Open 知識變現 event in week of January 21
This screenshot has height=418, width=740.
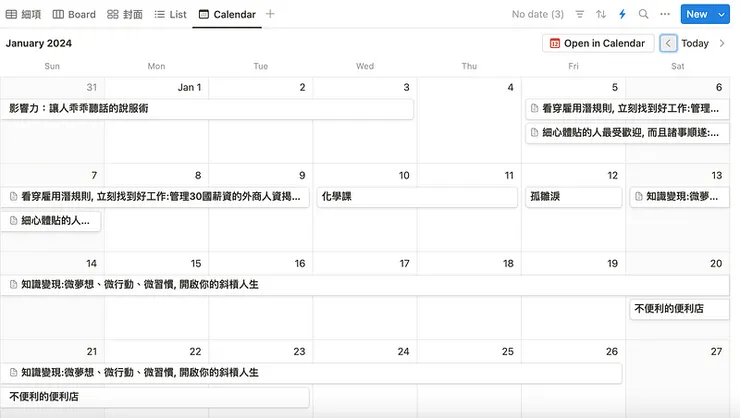point(311,373)
